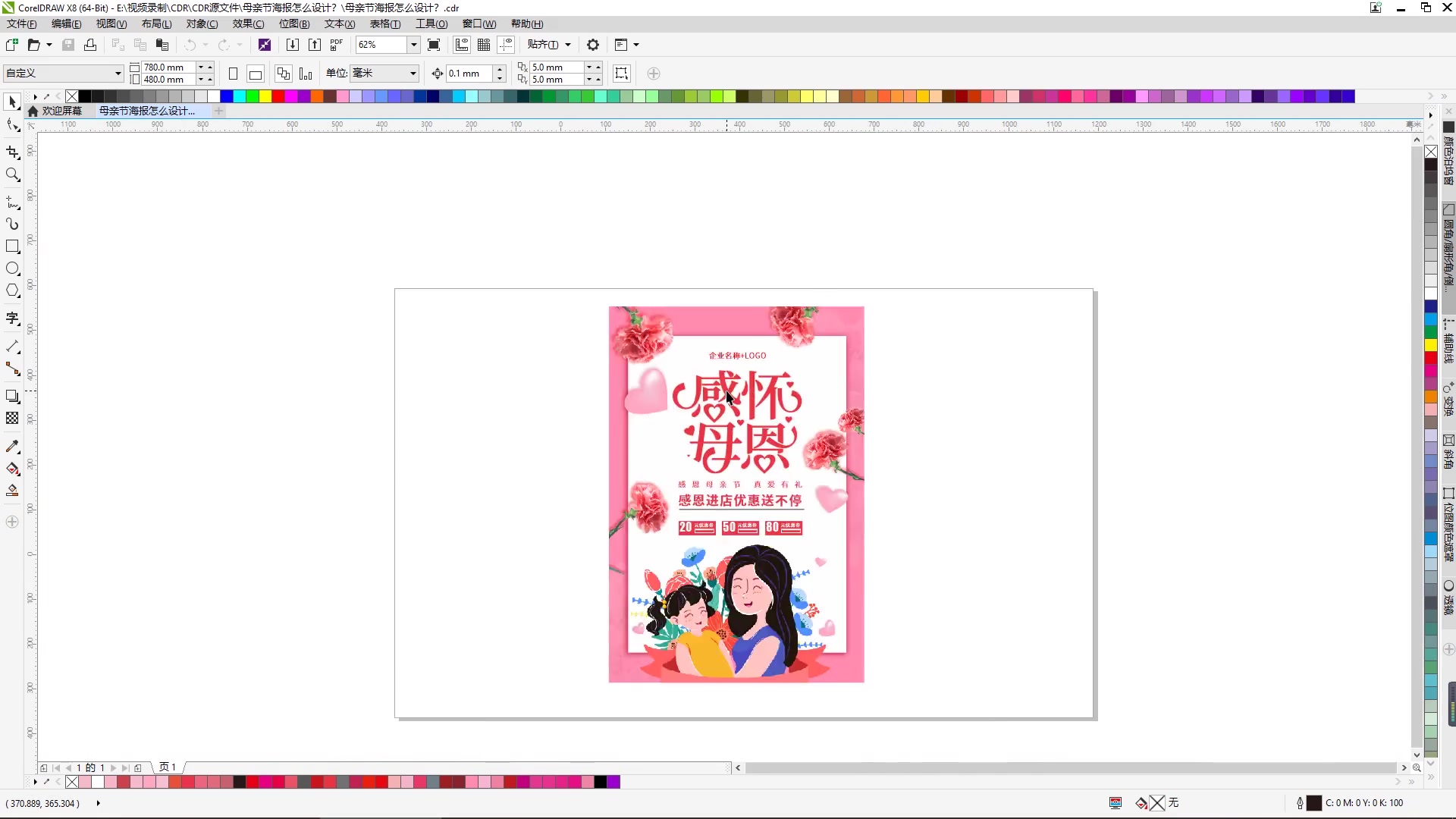This screenshot has width=1456, height=819.
Task: Click the Print icon
Action: tap(90, 45)
